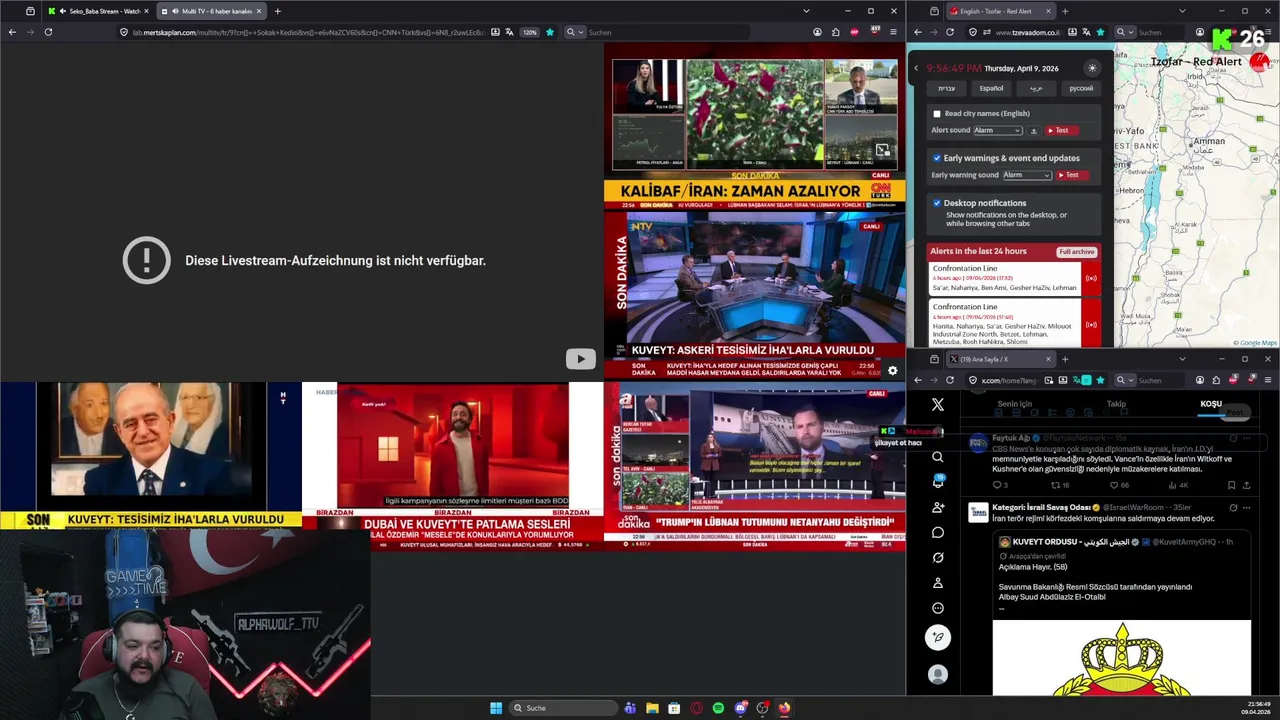Open X search from the sidebar
Screen dimensions: 1280x720
click(937, 457)
